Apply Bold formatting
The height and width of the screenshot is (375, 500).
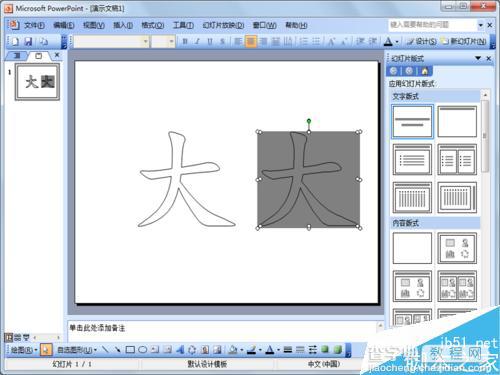pyautogui.click(x=185, y=42)
